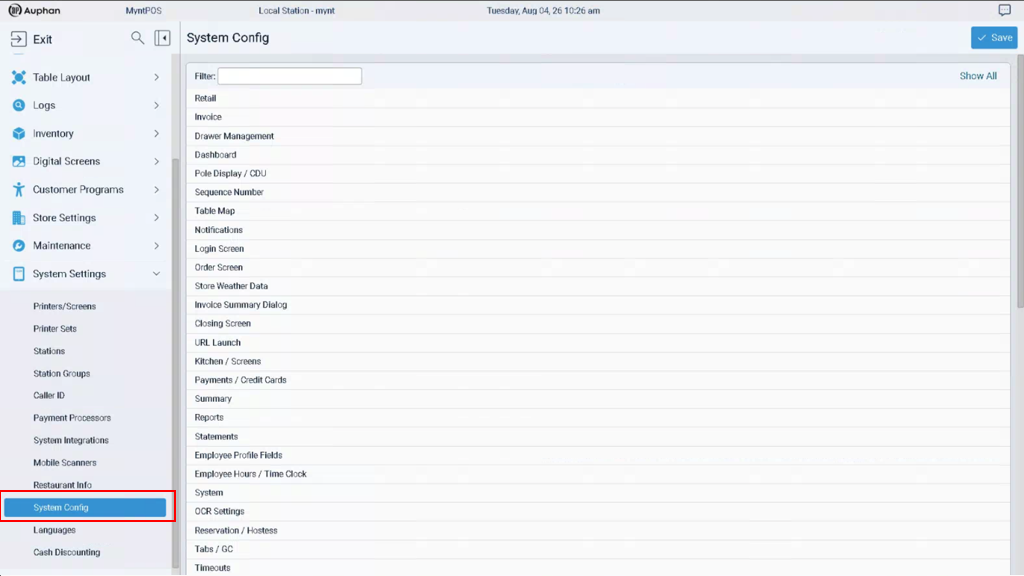
Task: Expand the Digital Screens chevron
Action: tap(157, 161)
